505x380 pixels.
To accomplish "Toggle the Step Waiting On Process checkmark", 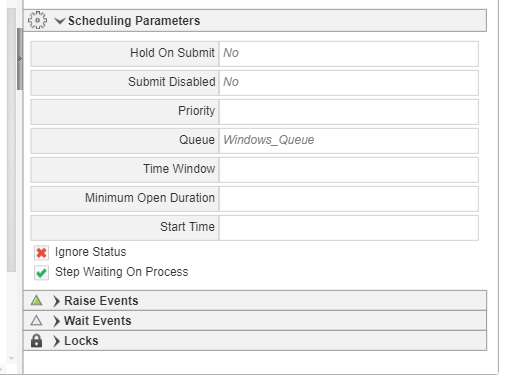I will pyautogui.click(x=41, y=273).
